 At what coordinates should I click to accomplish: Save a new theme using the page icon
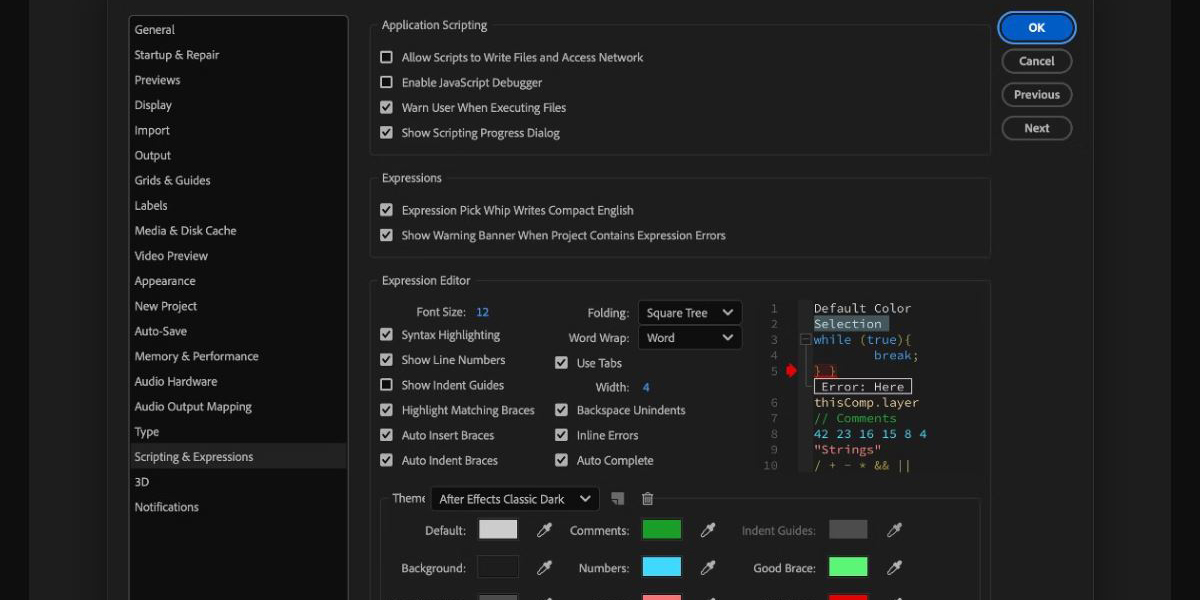[618, 499]
